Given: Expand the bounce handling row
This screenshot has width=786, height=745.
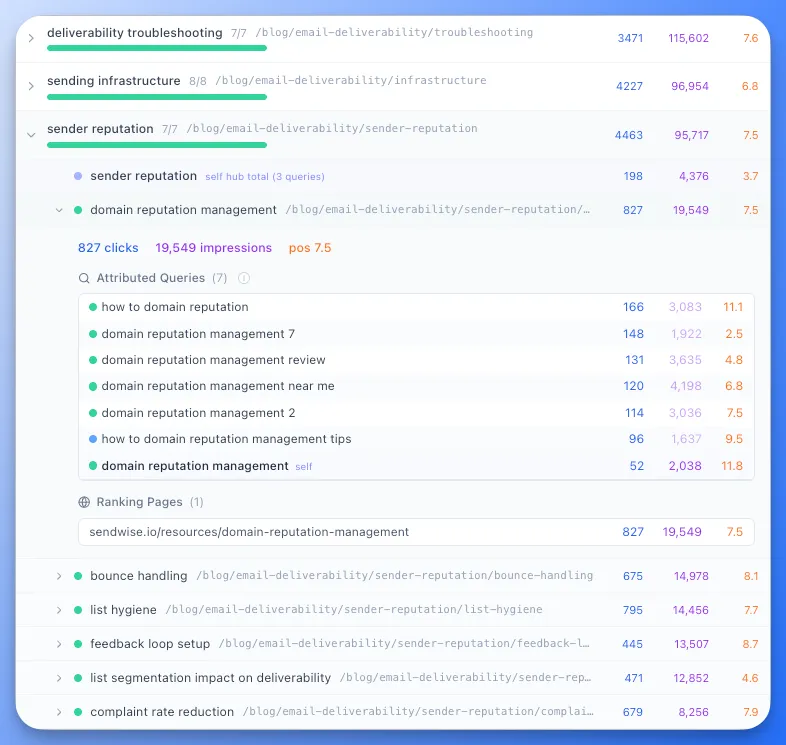Looking at the screenshot, I should pyautogui.click(x=59, y=576).
